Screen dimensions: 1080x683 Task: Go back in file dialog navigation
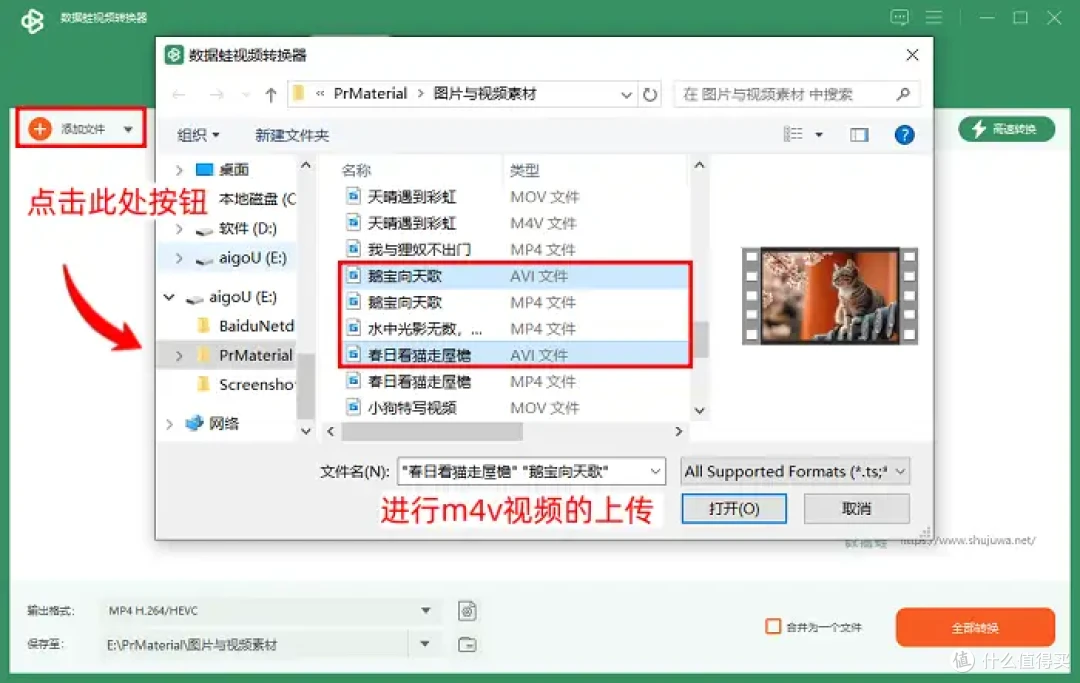(179, 94)
